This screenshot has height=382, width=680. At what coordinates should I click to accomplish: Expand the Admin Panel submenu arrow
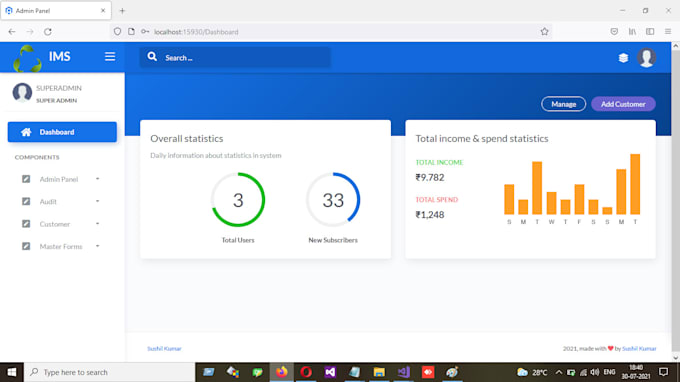pyautogui.click(x=98, y=179)
